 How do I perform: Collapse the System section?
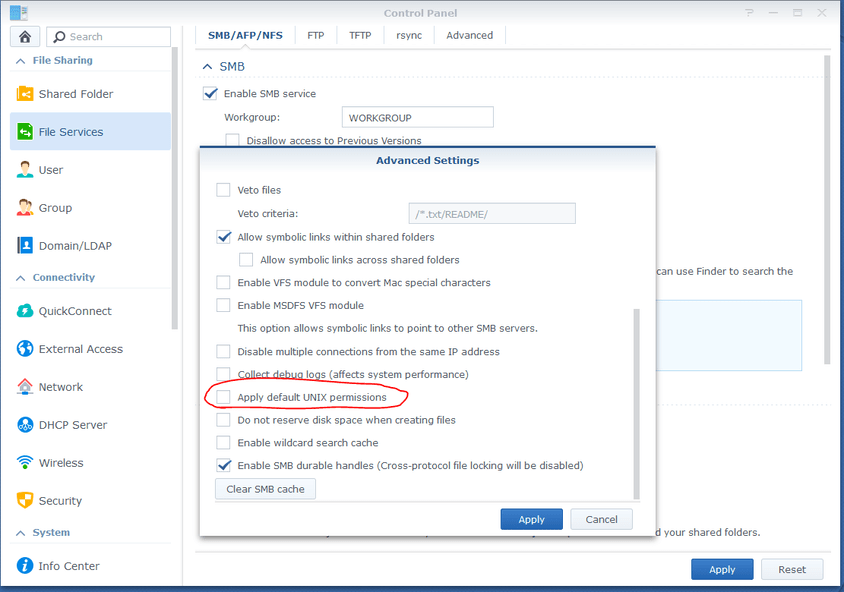click(20, 533)
